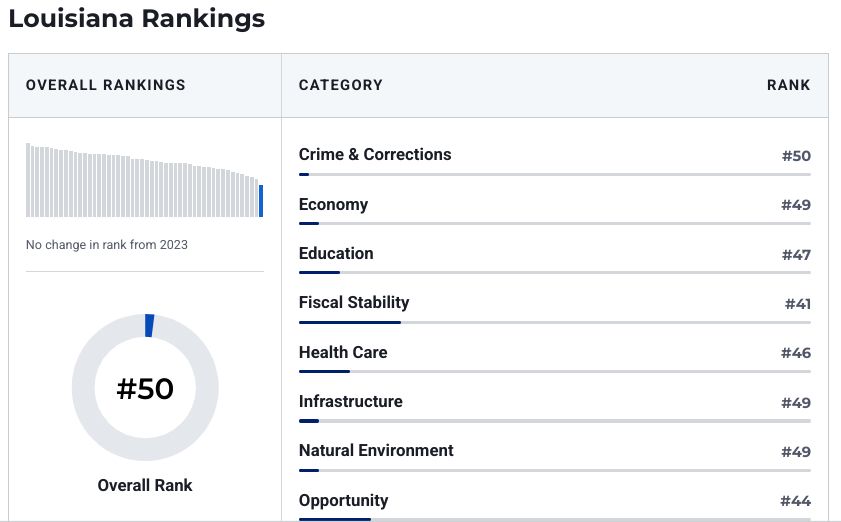Click the Fiscal Stability progress bar
The image size is (841, 522).
click(x=555, y=322)
